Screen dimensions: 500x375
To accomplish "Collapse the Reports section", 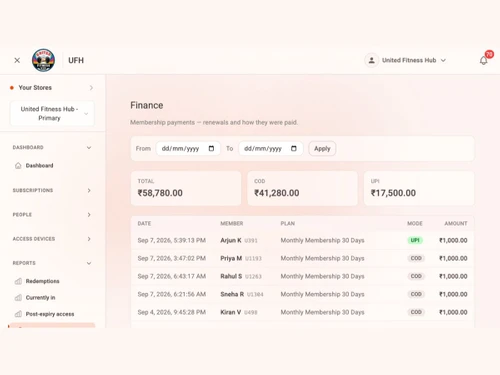I will click(x=52, y=263).
